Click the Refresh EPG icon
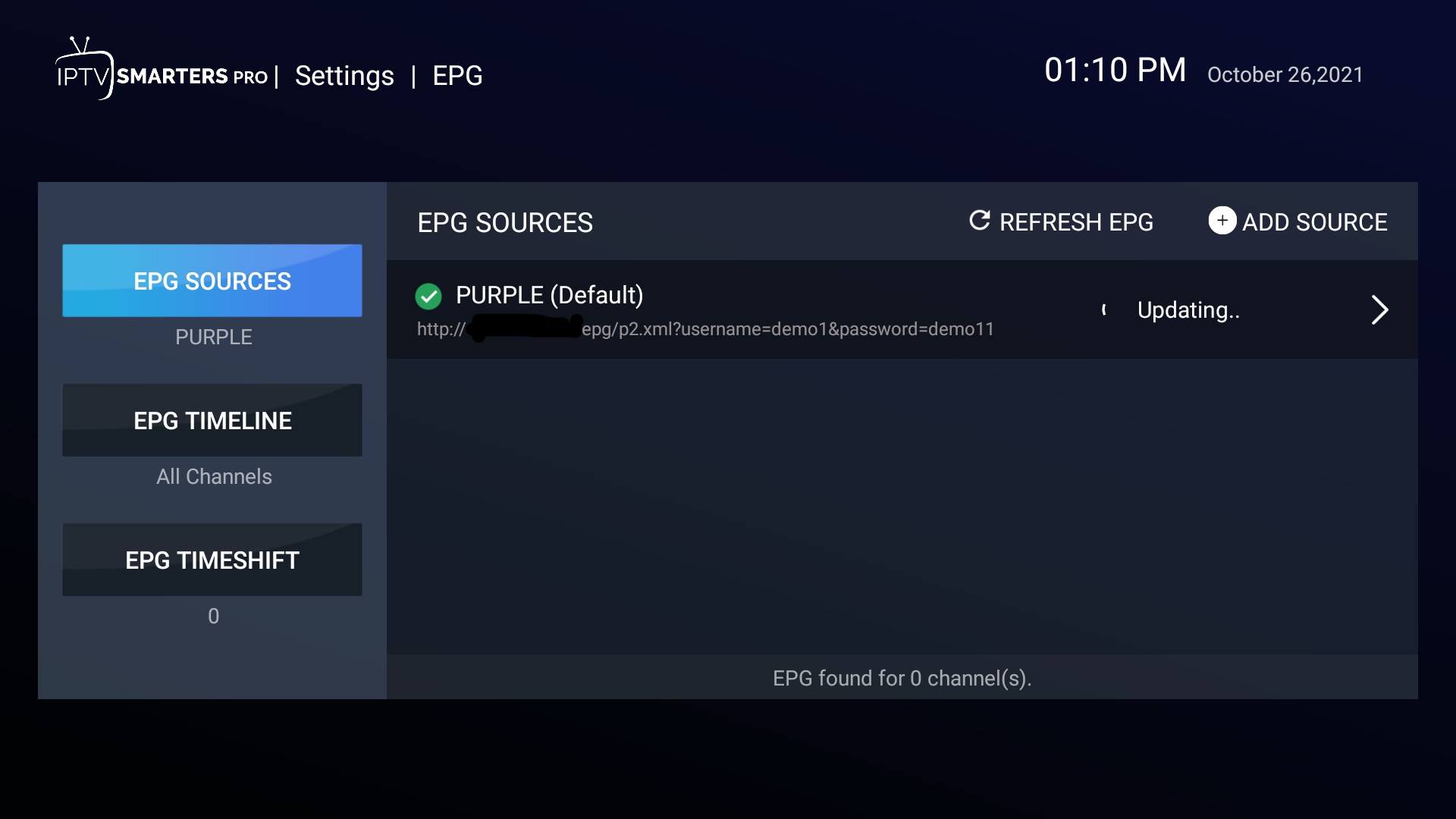This screenshot has width=1456, height=819. [x=979, y=221]
